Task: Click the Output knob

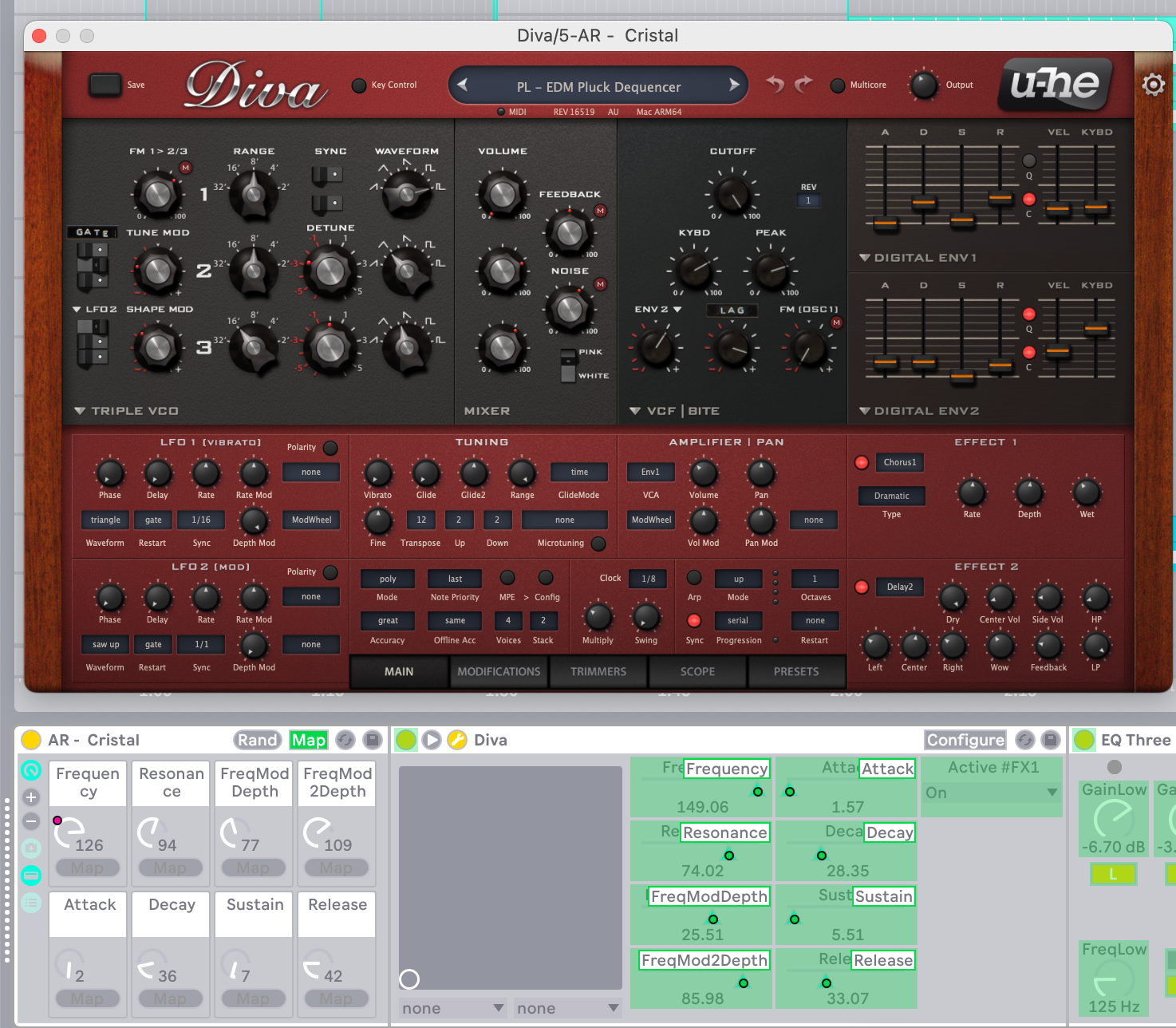Action: [x=924, y=85]
